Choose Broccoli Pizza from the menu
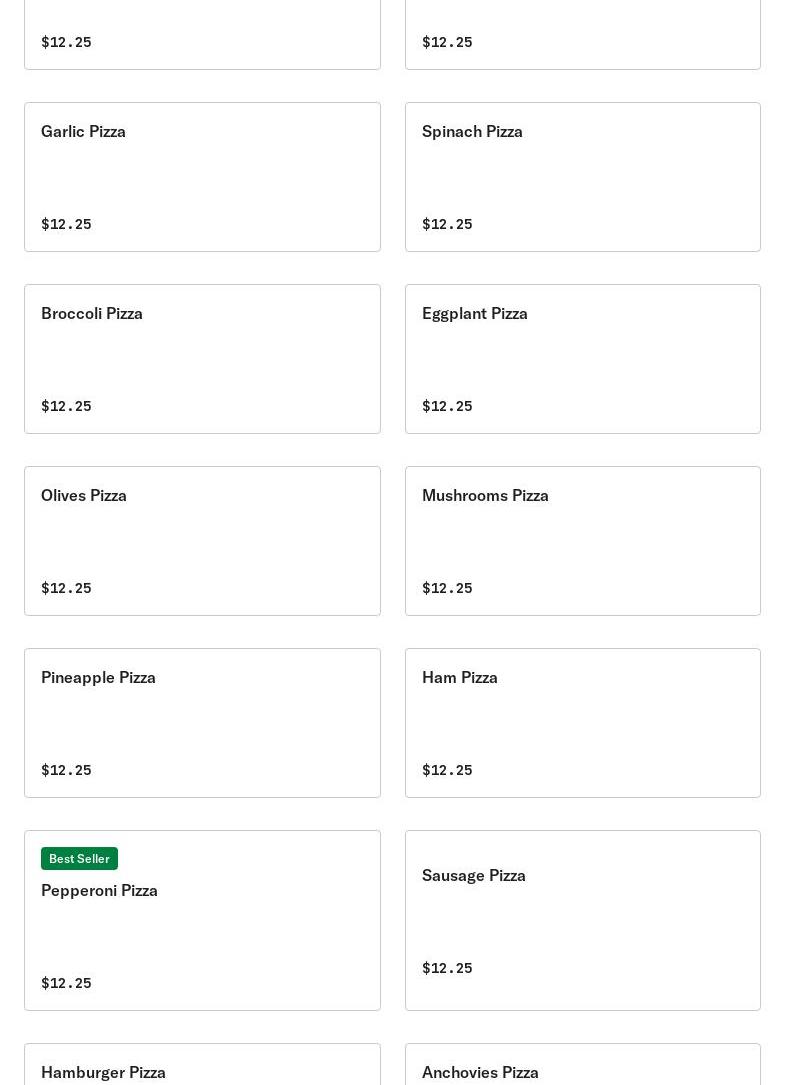 (x=202, y=358)
